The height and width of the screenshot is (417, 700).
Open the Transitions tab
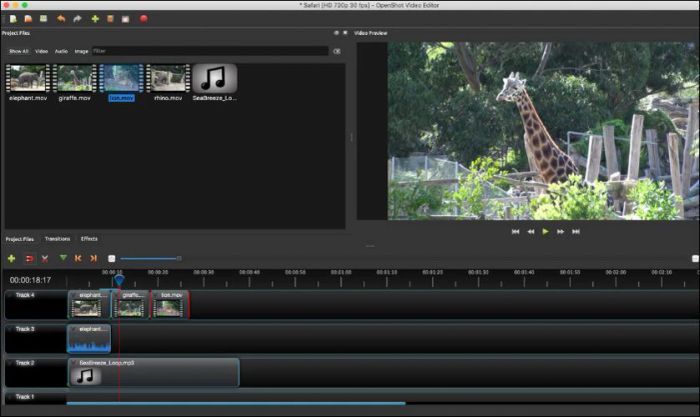(57, 239)
